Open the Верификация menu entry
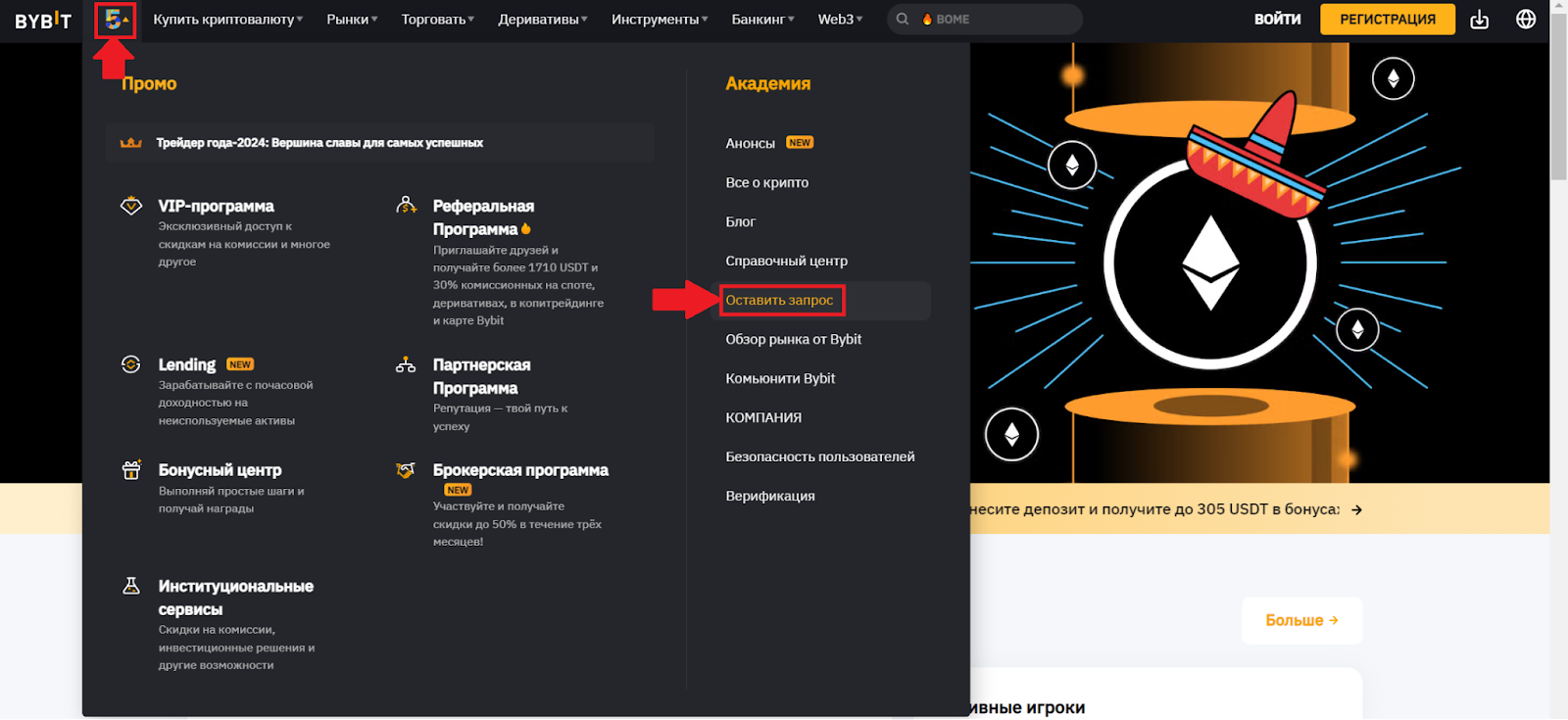 pos(770,496)
